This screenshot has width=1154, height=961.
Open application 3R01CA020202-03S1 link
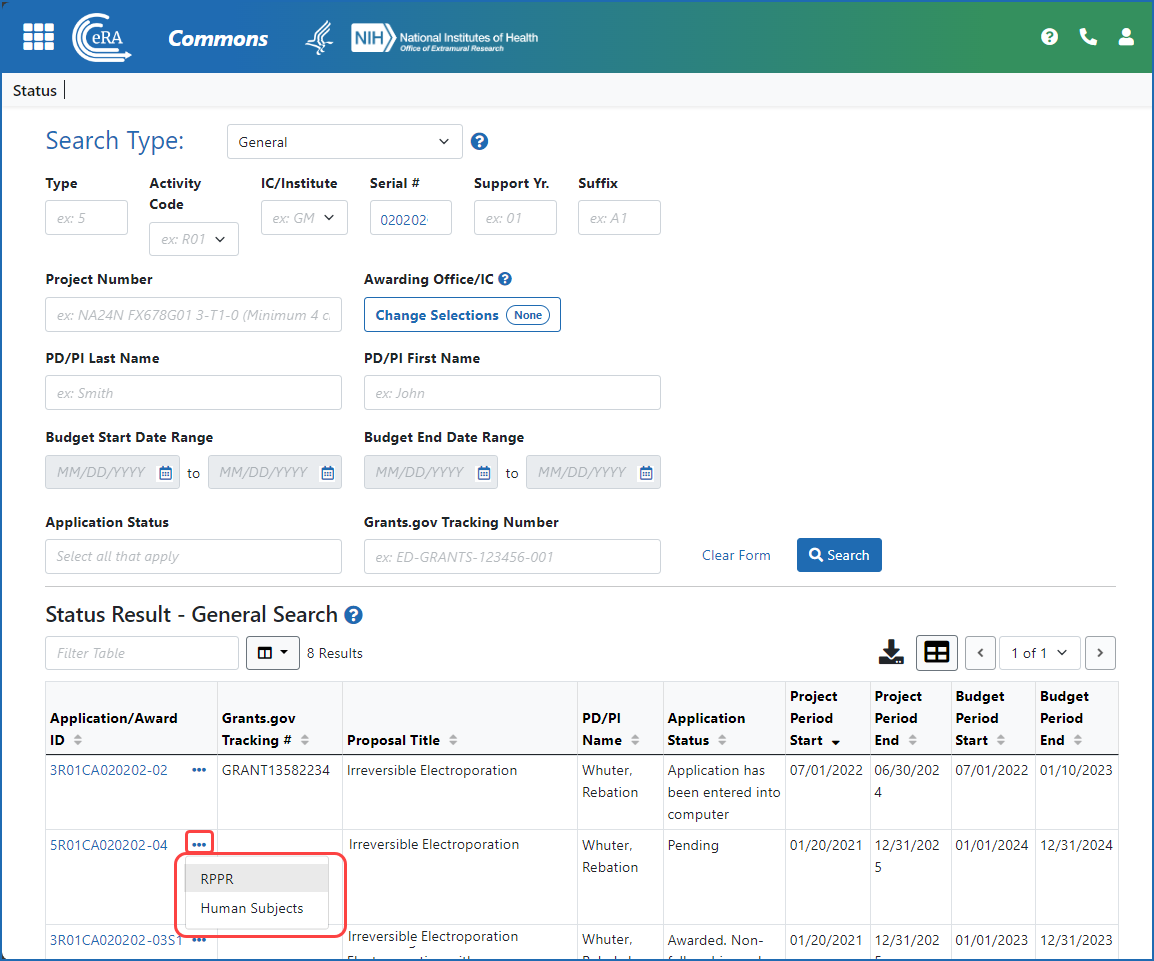[x=116, y=940]
